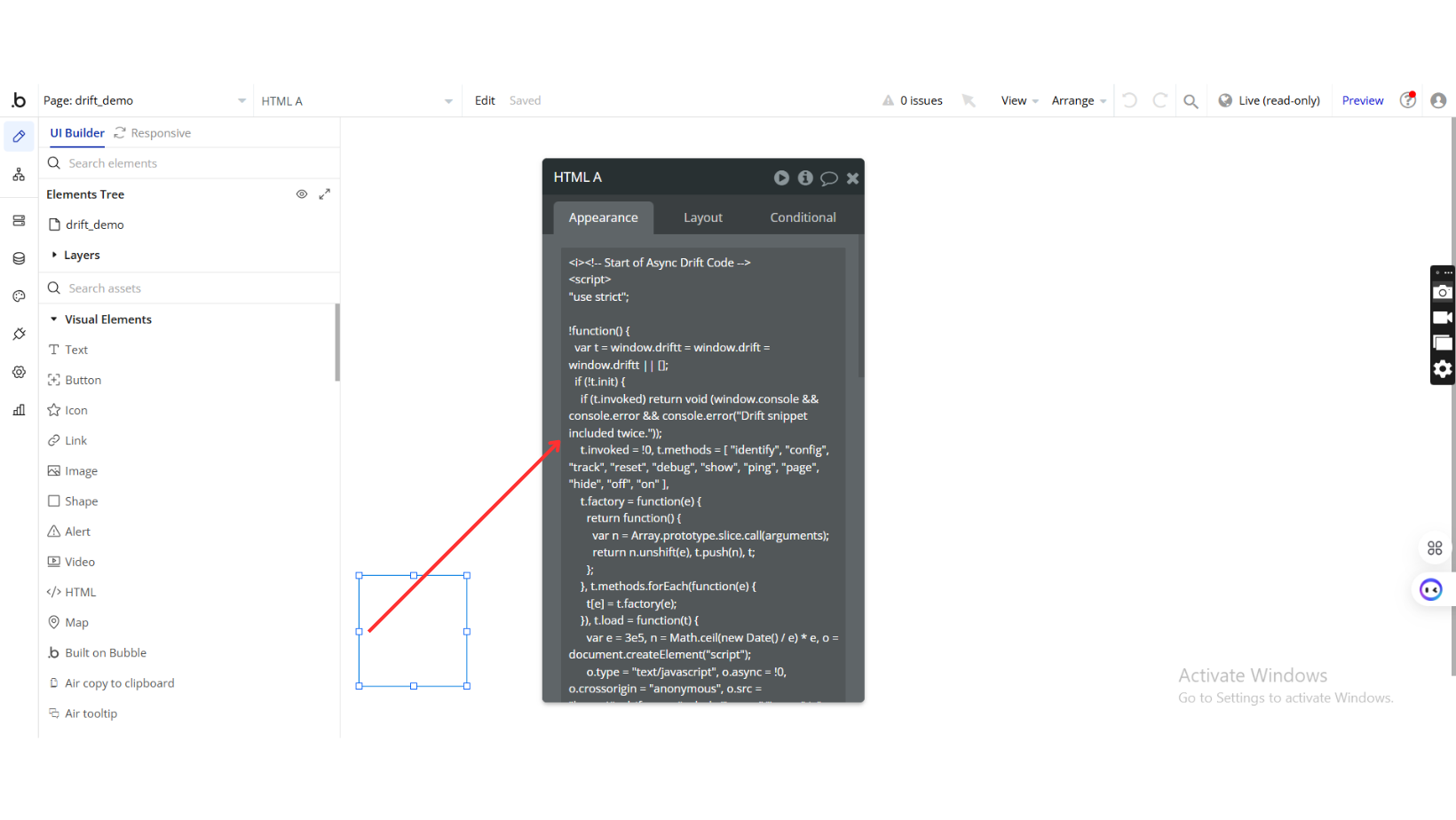The image size is (1456, 820).
Task: Select the Conditional tab in HTML A panel
Action: 803,217
